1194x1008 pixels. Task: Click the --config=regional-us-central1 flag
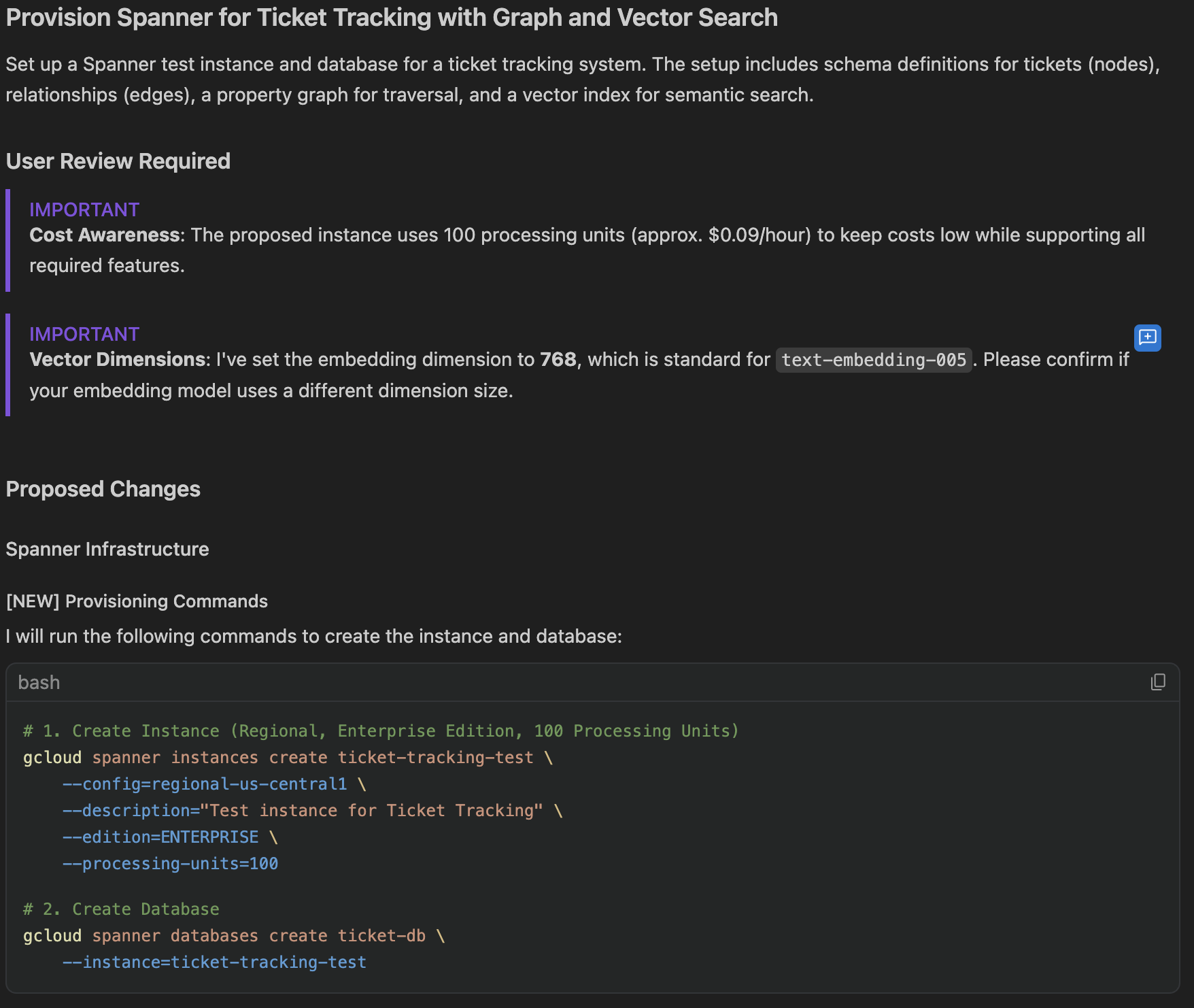coord(205,784)
